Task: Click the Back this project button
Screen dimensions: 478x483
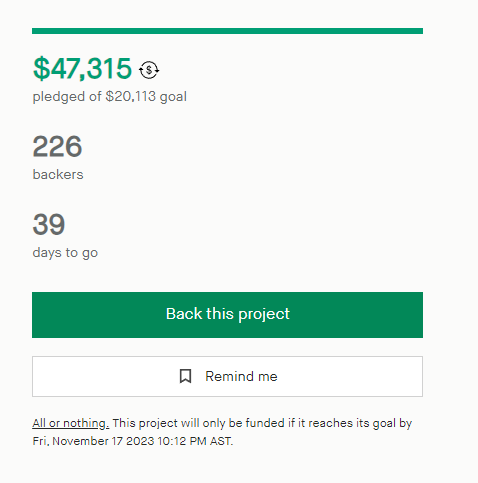Action: click(227, 315)
